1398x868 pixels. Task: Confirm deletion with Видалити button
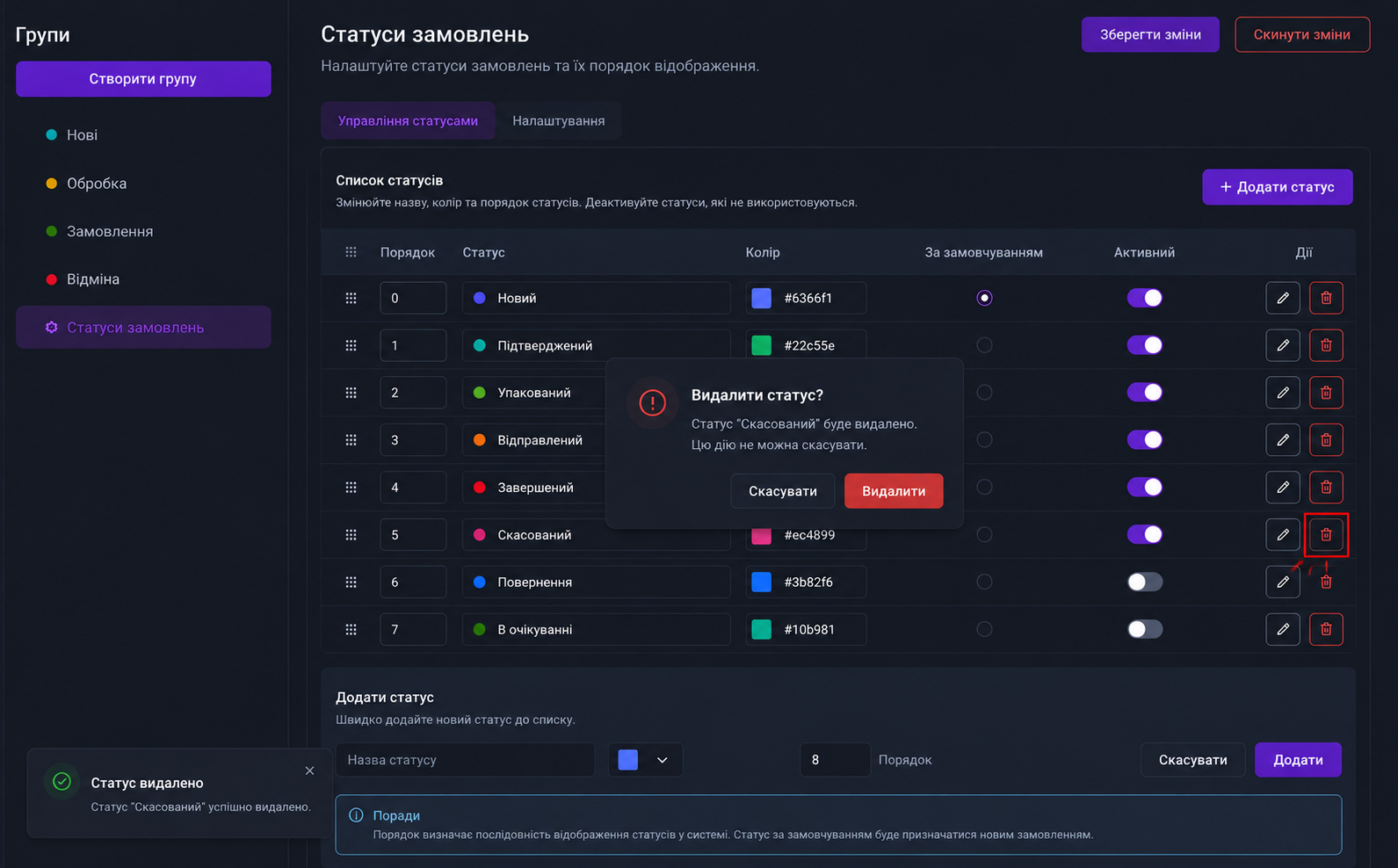(894, 491)
